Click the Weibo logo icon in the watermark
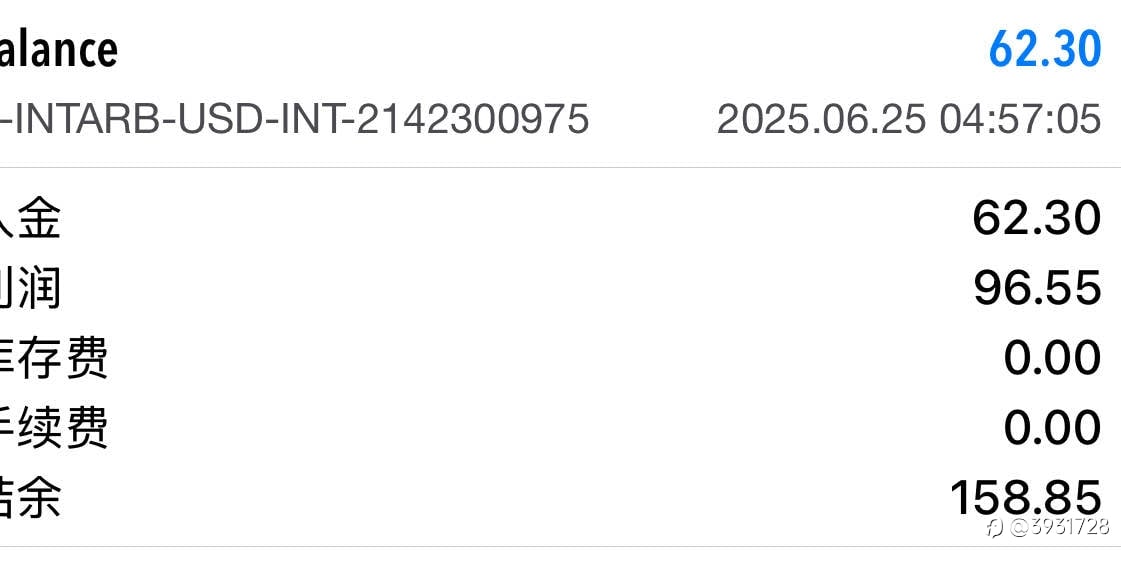Viewport: 1121px width, 562px height. tap(995, 528)
